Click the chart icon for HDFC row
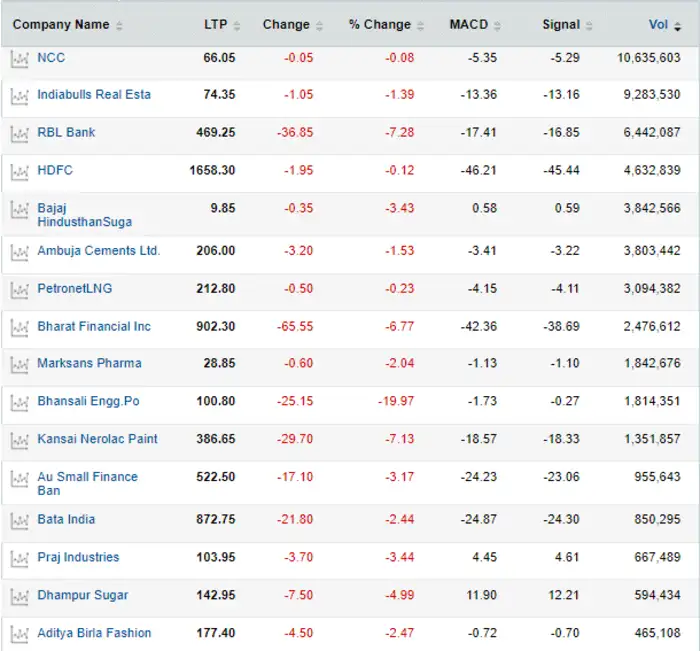The width and height of the screenshot is (700, 651). click(x=19, y=172)
